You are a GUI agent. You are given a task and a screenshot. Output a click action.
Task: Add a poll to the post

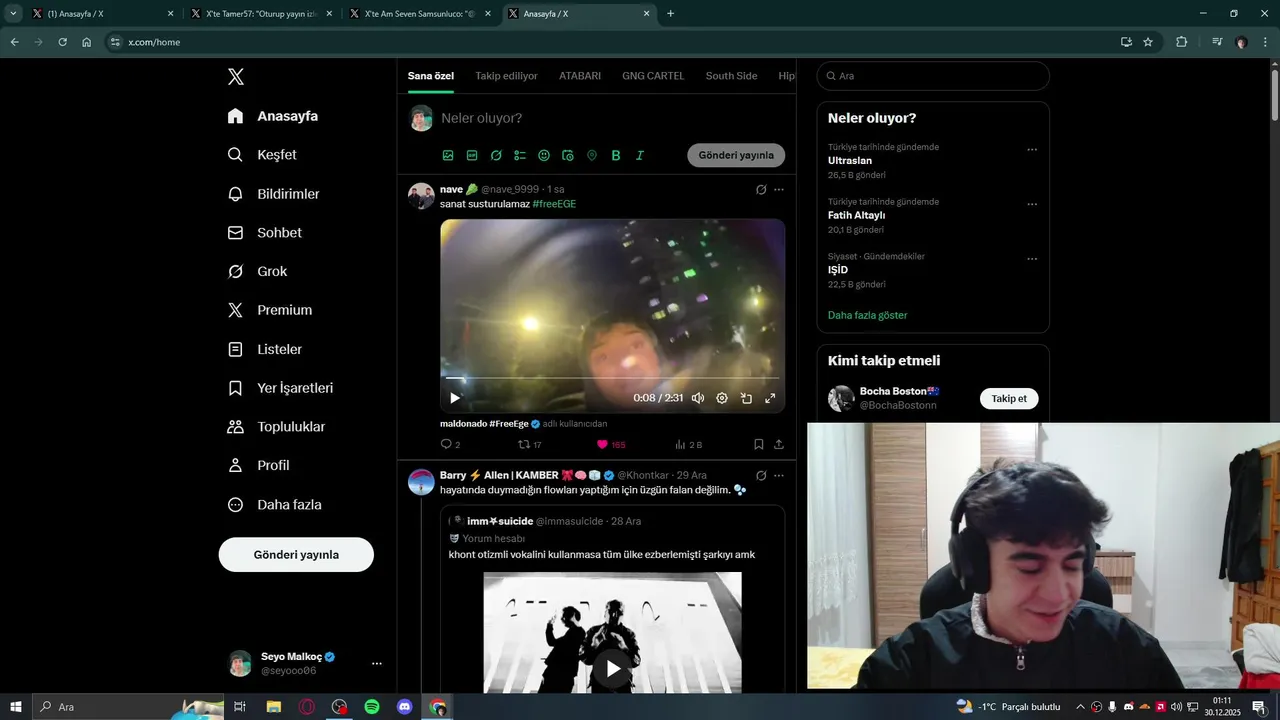[520, 155]
